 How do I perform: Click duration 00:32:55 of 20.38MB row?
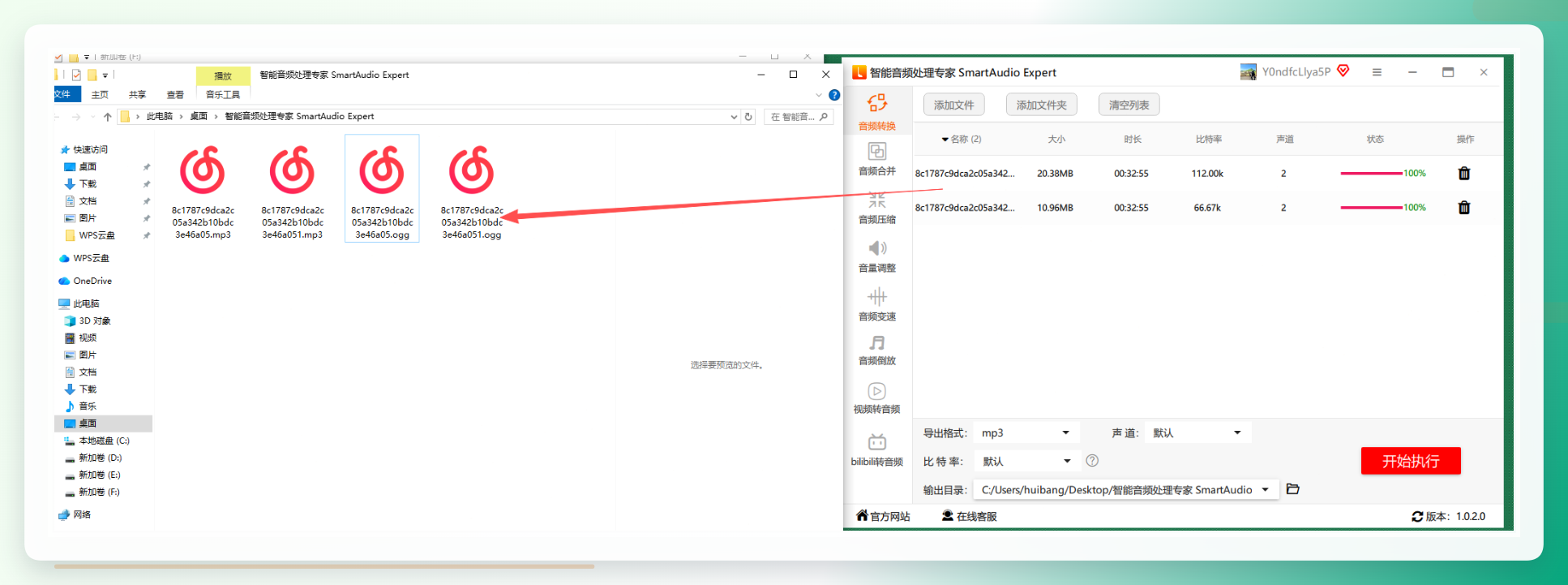1131,173
